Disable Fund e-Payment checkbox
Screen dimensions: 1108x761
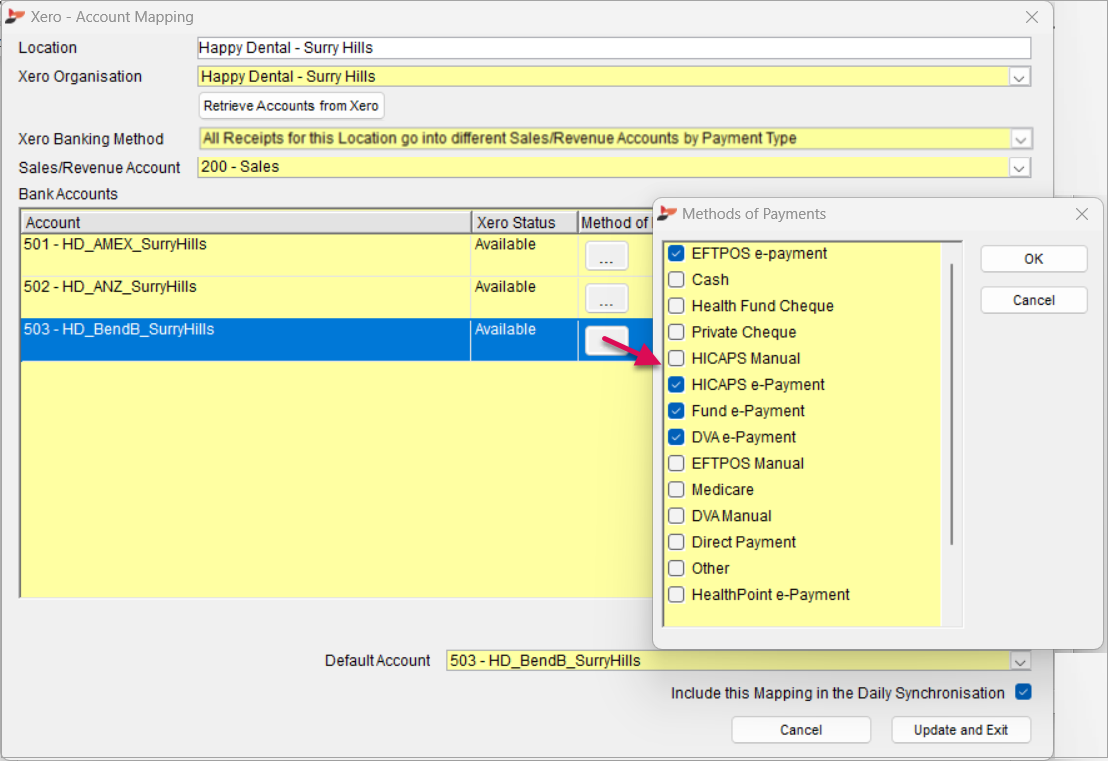click(x=676, y=411)
